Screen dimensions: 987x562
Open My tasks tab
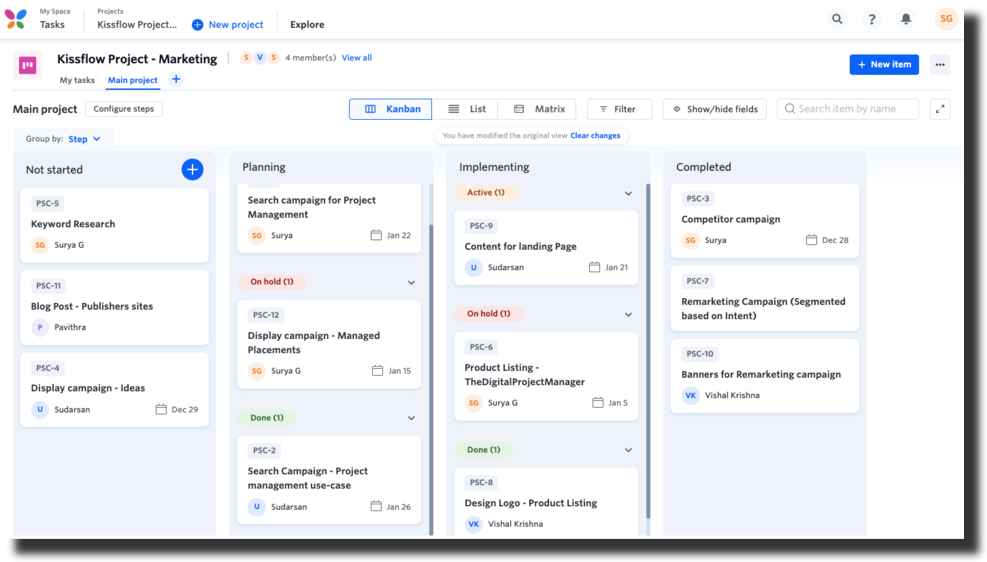tap(77, 80)
